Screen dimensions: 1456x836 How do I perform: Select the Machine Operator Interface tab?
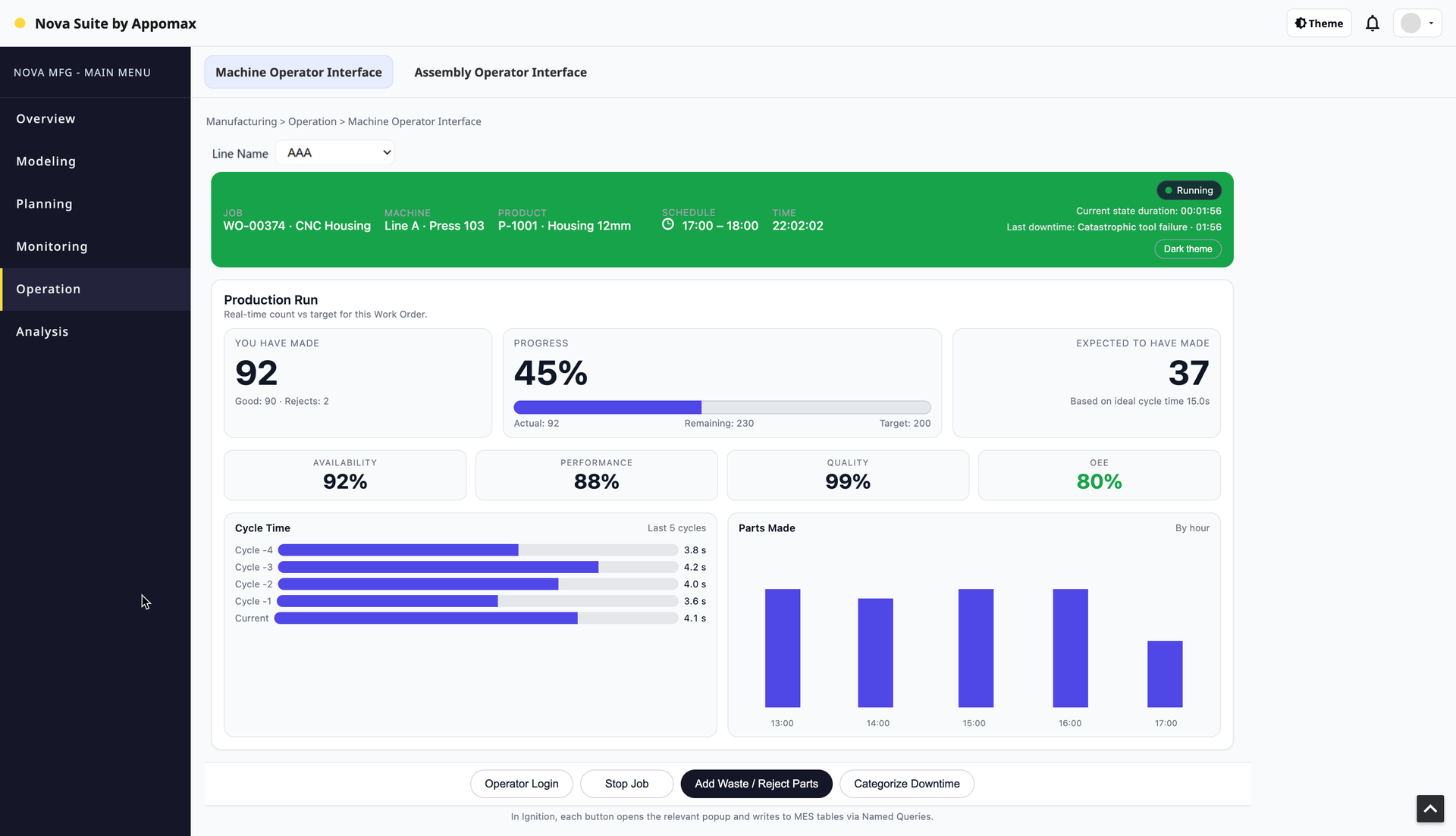pyautogui.click(x=299, y=72)
